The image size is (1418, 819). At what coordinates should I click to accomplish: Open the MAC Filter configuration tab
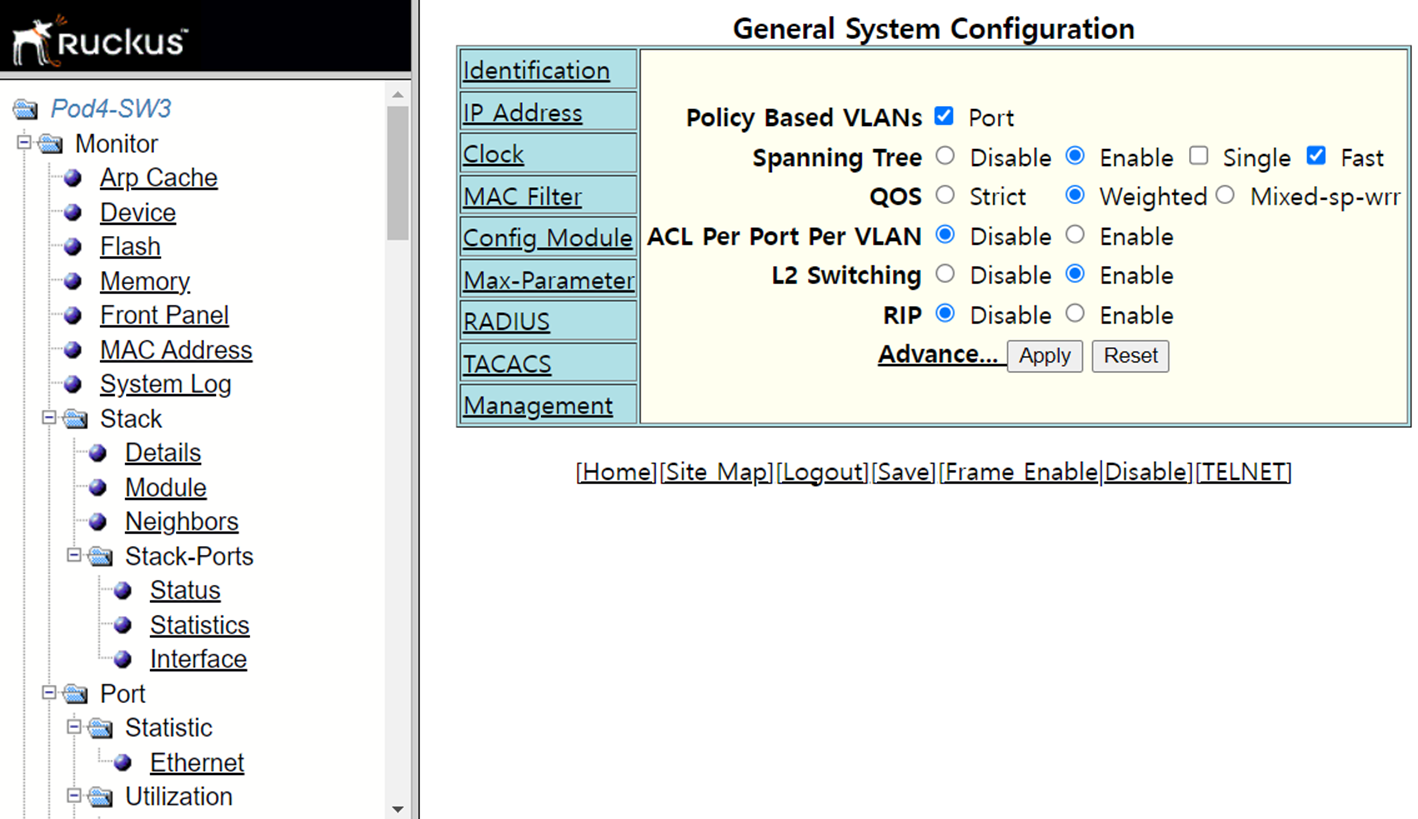click(522, 196)
